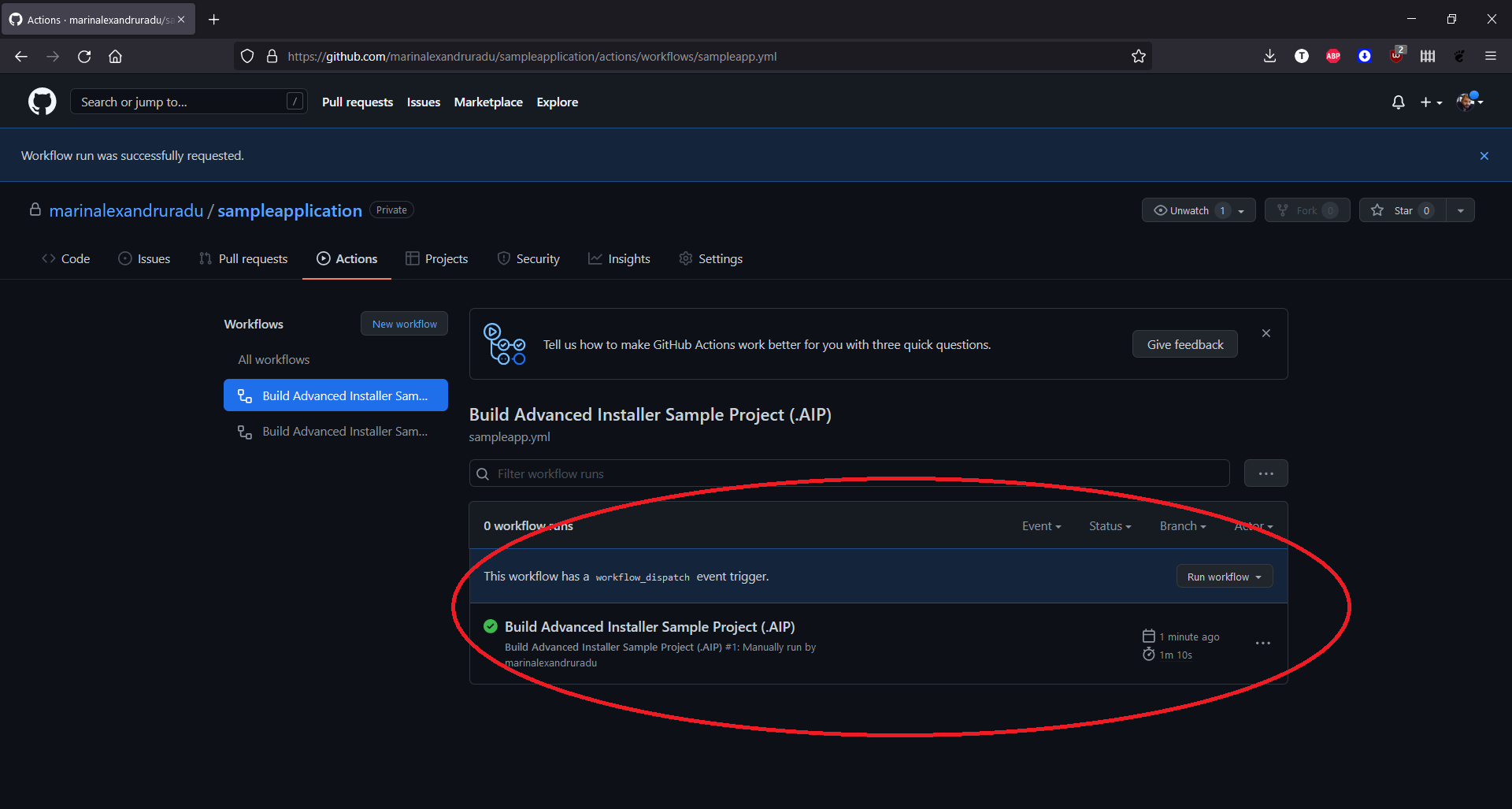Open Explore in top navigation

[558, 102]
